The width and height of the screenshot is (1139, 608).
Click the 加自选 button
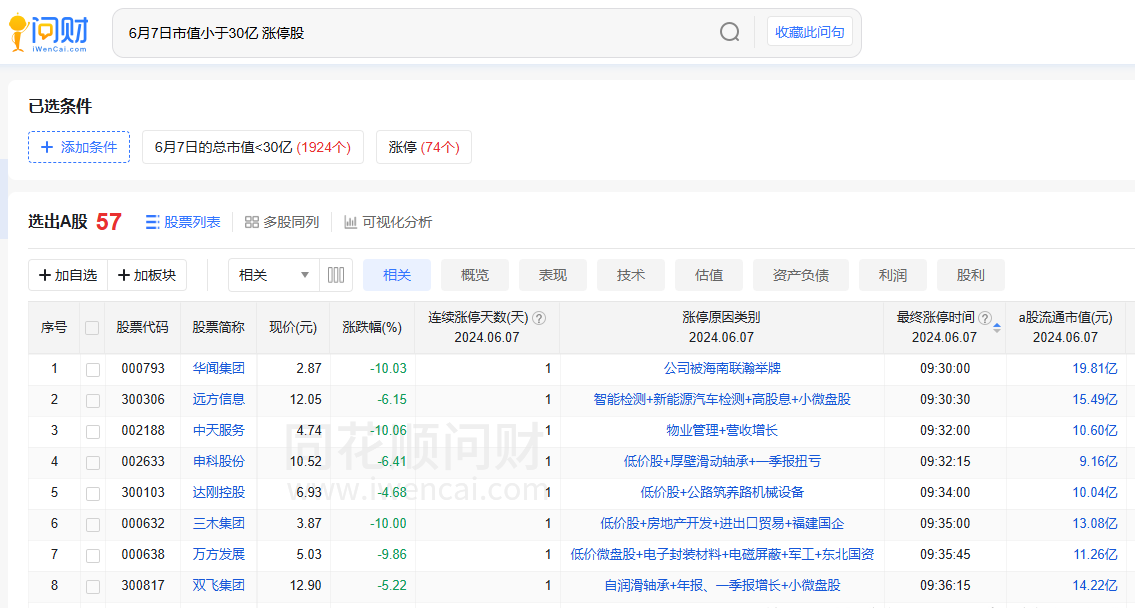click(x=68, y=275)
